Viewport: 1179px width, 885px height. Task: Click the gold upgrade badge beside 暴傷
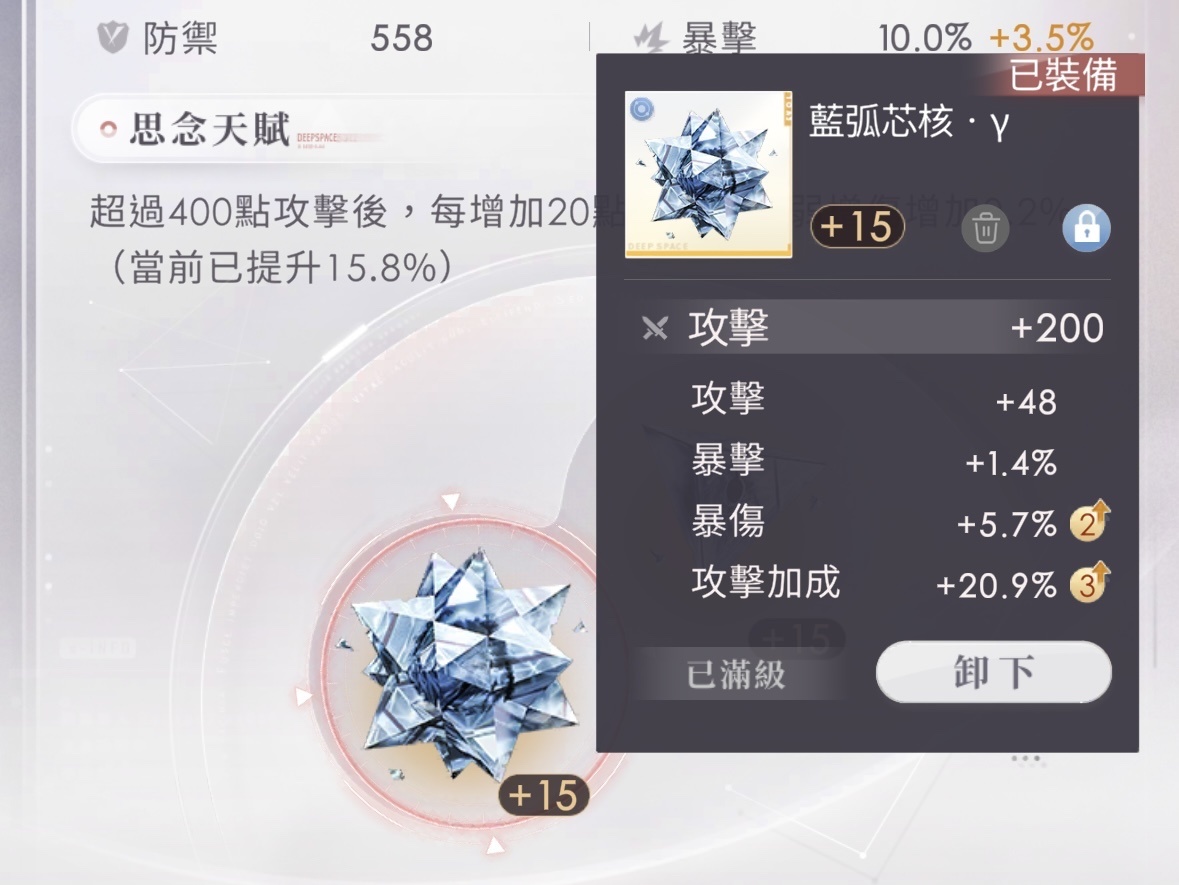point(1090,521)
